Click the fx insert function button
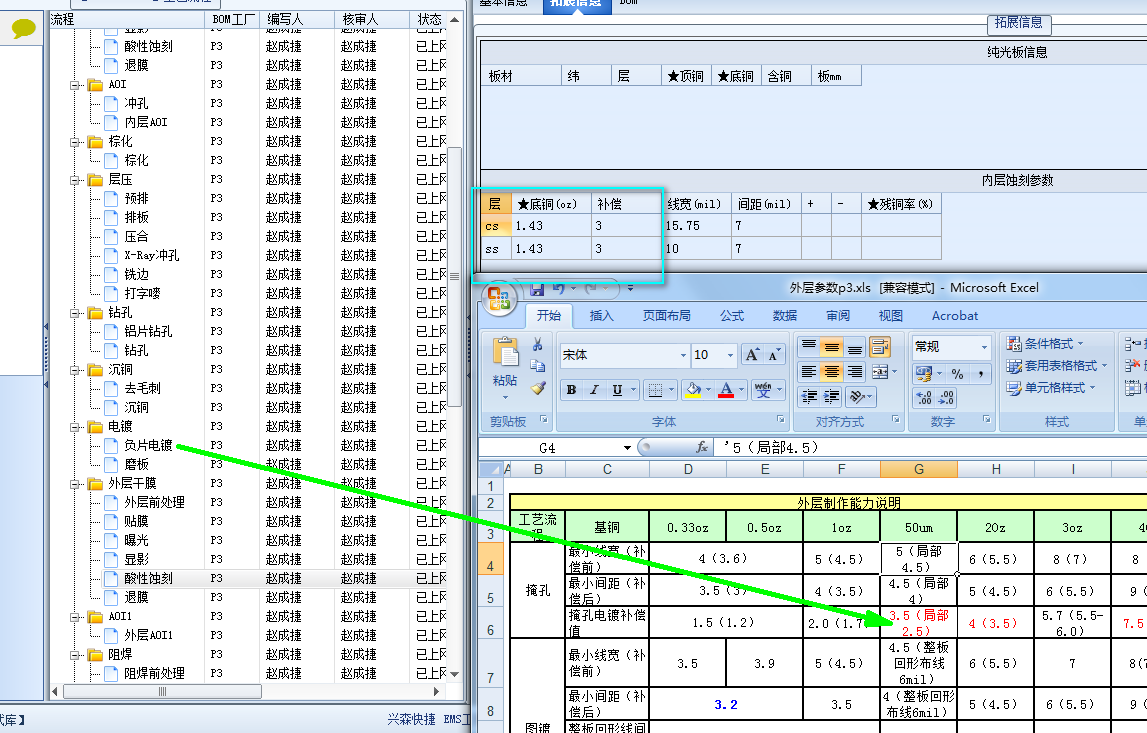Image resolution: width=1147 pixels, height=733 pixels. click(702, 447)
